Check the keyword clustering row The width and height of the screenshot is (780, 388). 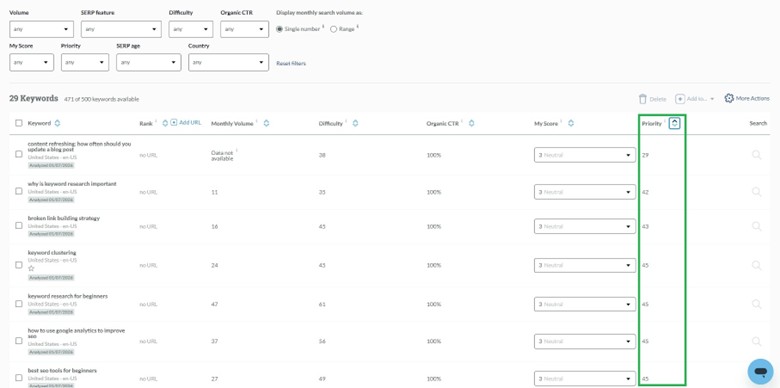[x=19, y=265]
